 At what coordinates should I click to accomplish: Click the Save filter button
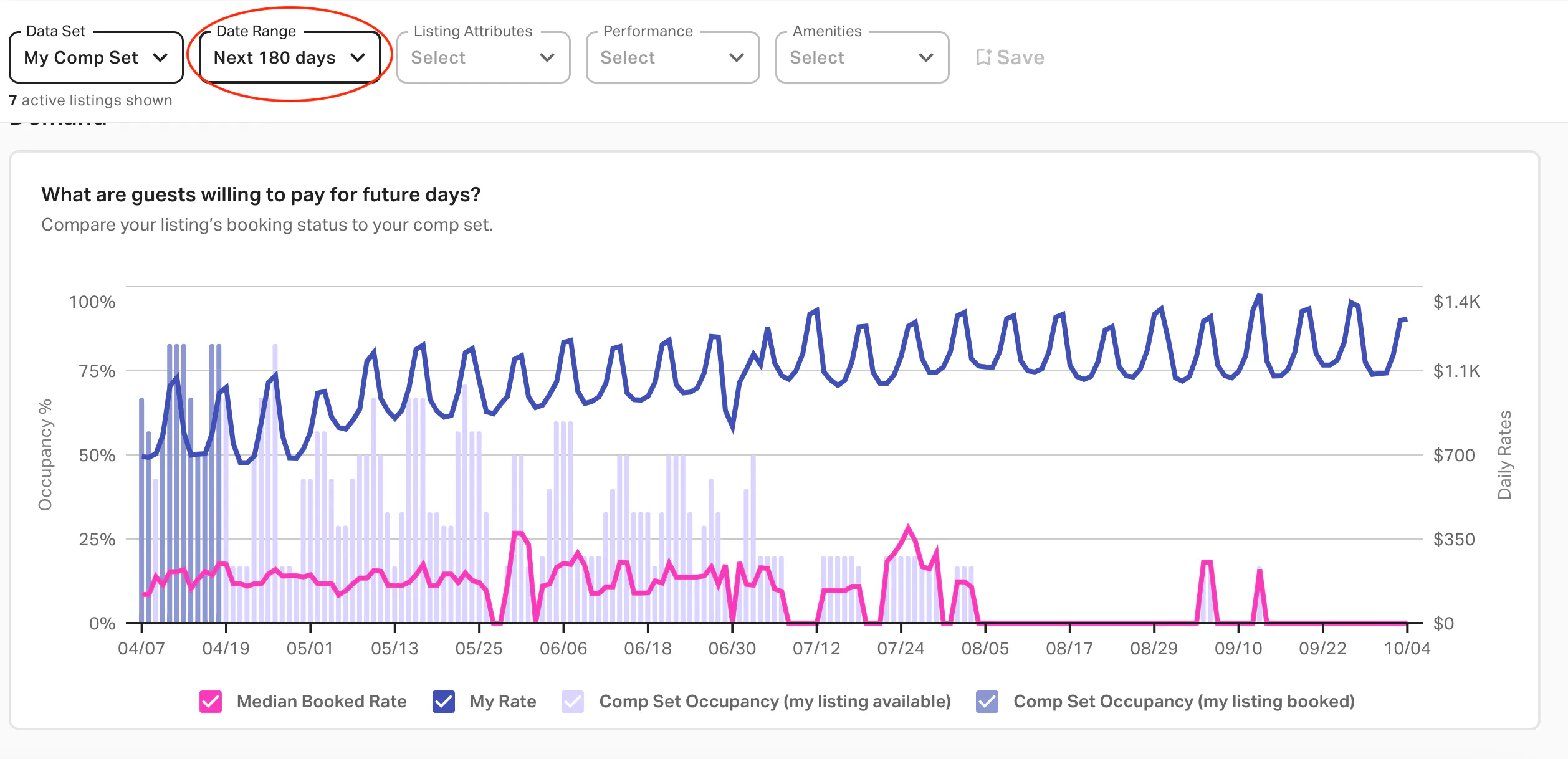coord(1010,57)
